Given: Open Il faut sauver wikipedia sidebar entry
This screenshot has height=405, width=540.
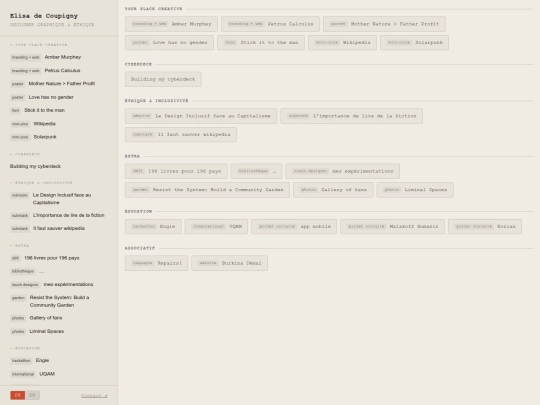Looking at the screenshot, I should (47, 228).
